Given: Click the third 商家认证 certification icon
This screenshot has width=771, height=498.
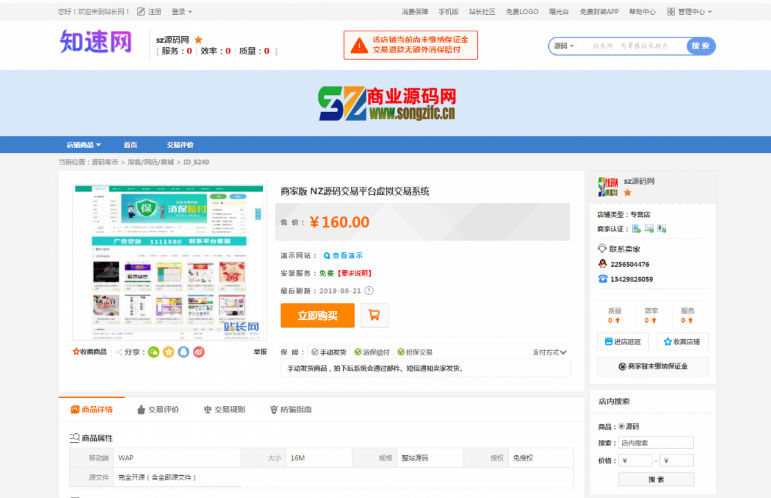Looking at the screenshot, I should tap(662, 229).
